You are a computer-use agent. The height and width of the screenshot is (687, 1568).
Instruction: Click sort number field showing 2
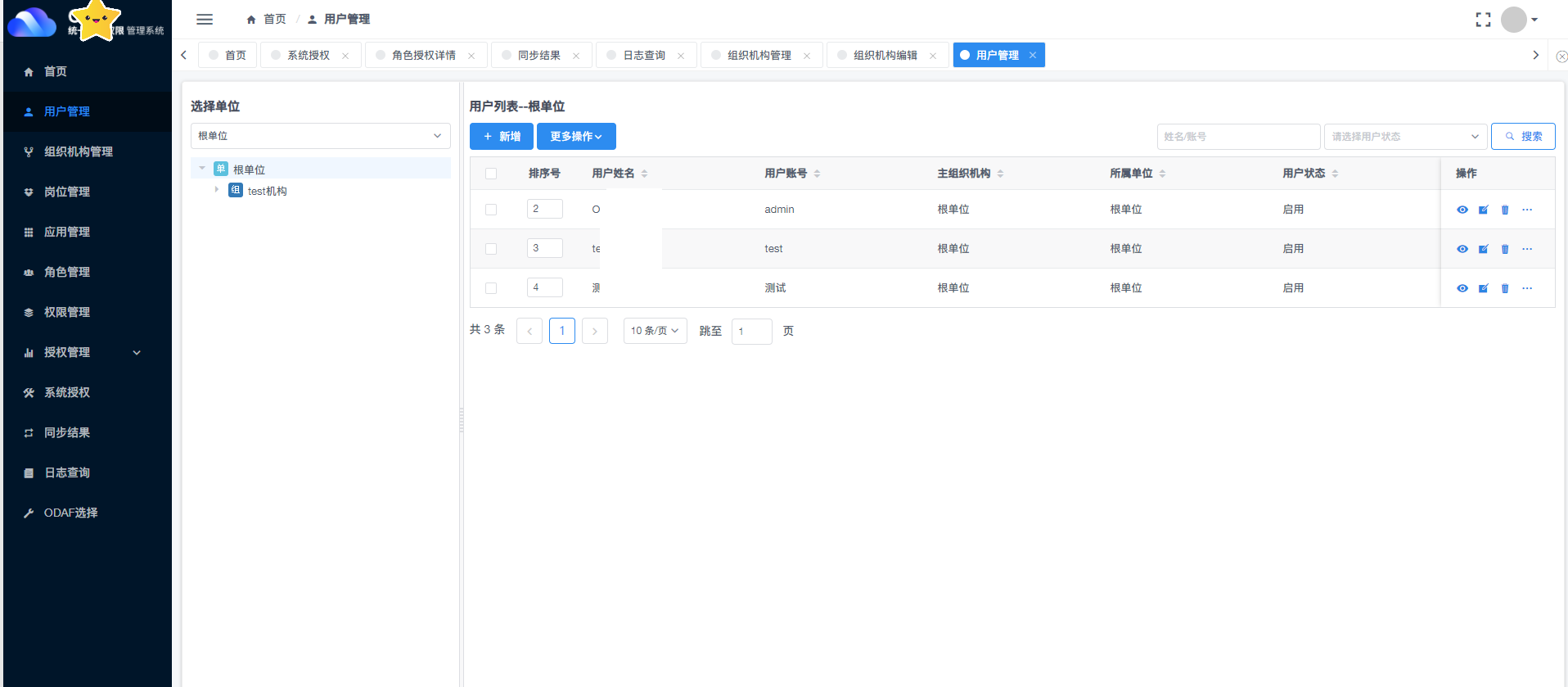pyautogui.click(x=545, y=209)
